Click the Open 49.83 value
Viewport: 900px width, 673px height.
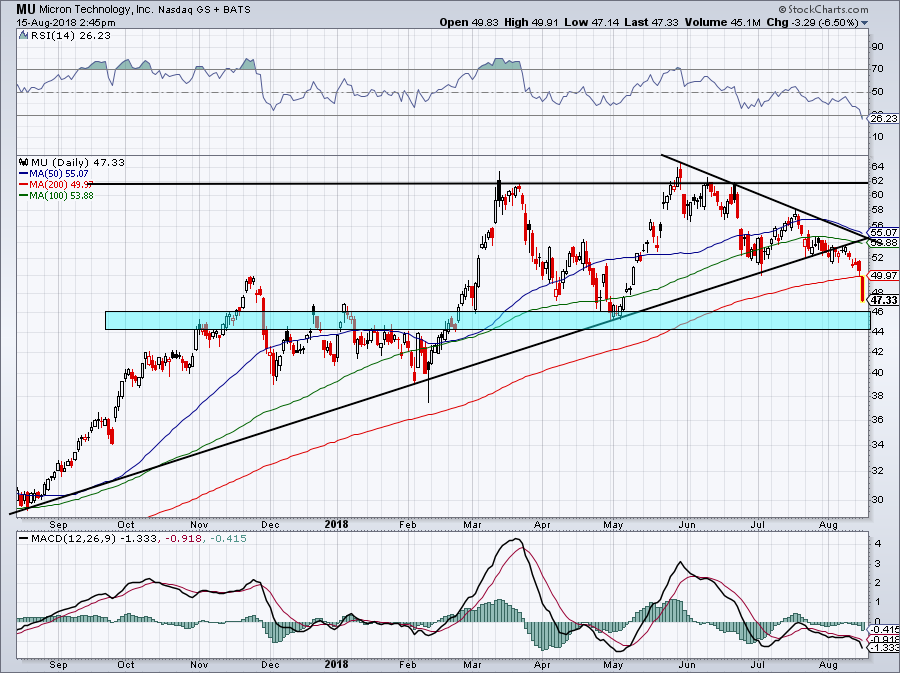pos(470,22)
